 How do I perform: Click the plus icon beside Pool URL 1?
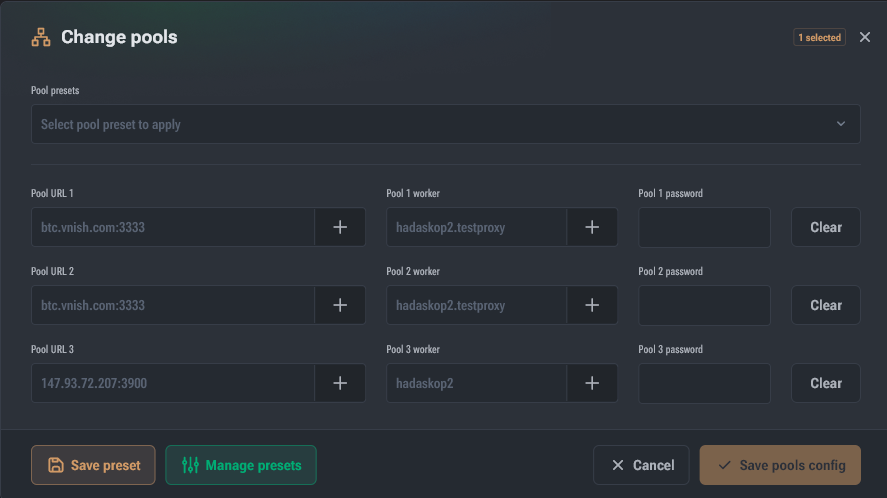click(340, 227)
